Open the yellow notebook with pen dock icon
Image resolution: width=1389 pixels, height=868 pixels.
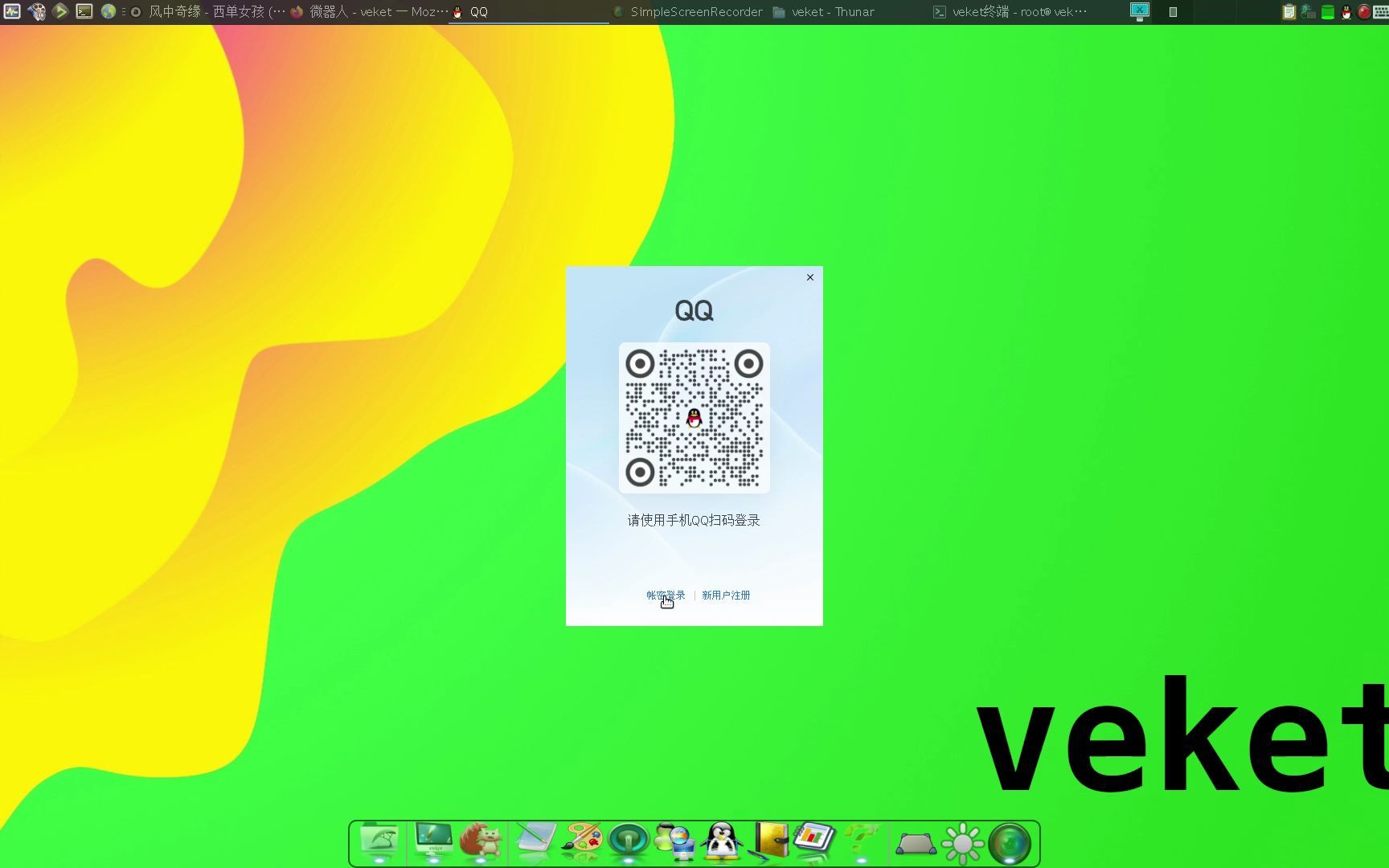770,841
